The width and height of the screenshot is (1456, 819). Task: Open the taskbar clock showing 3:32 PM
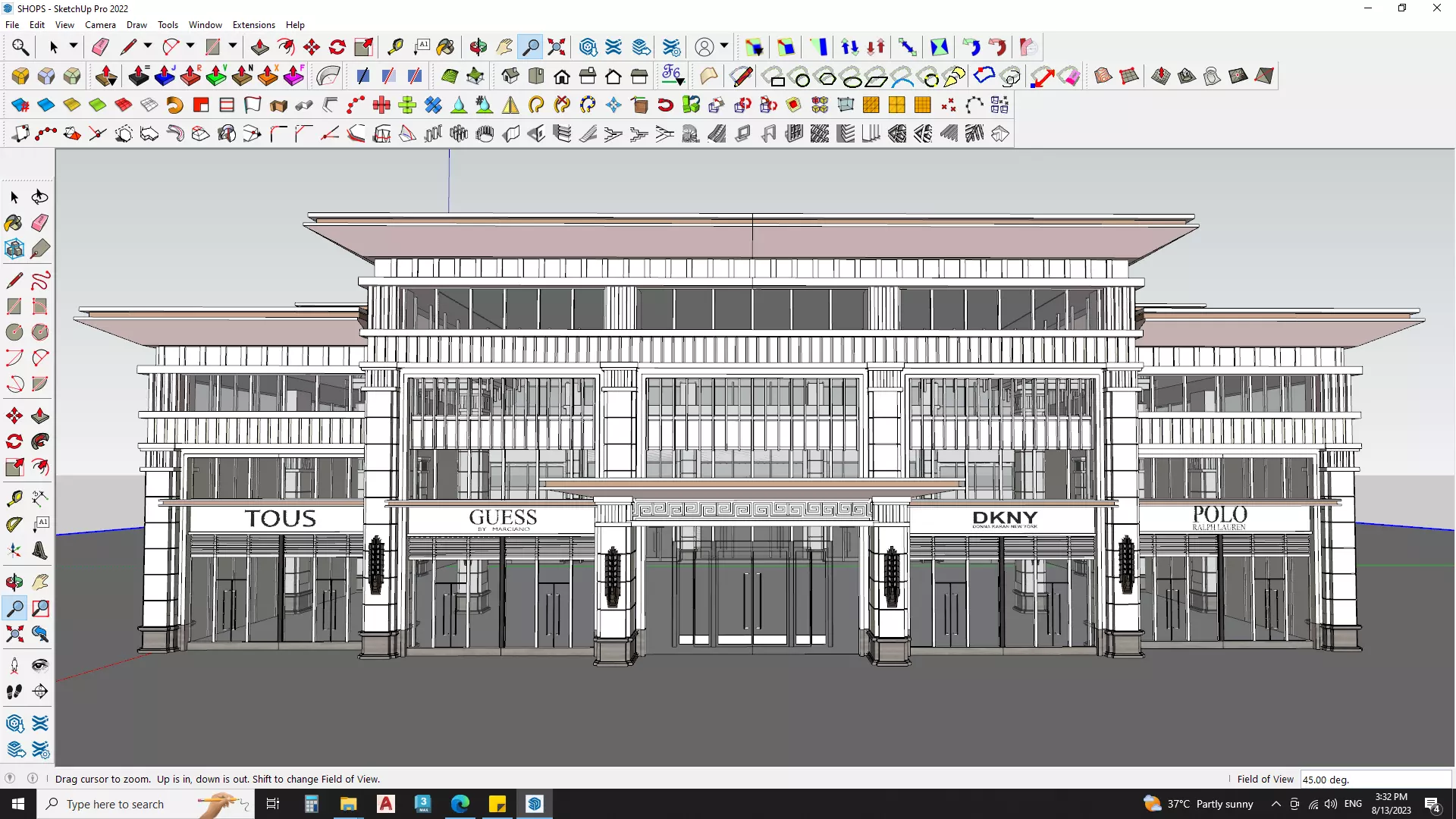1391,804
